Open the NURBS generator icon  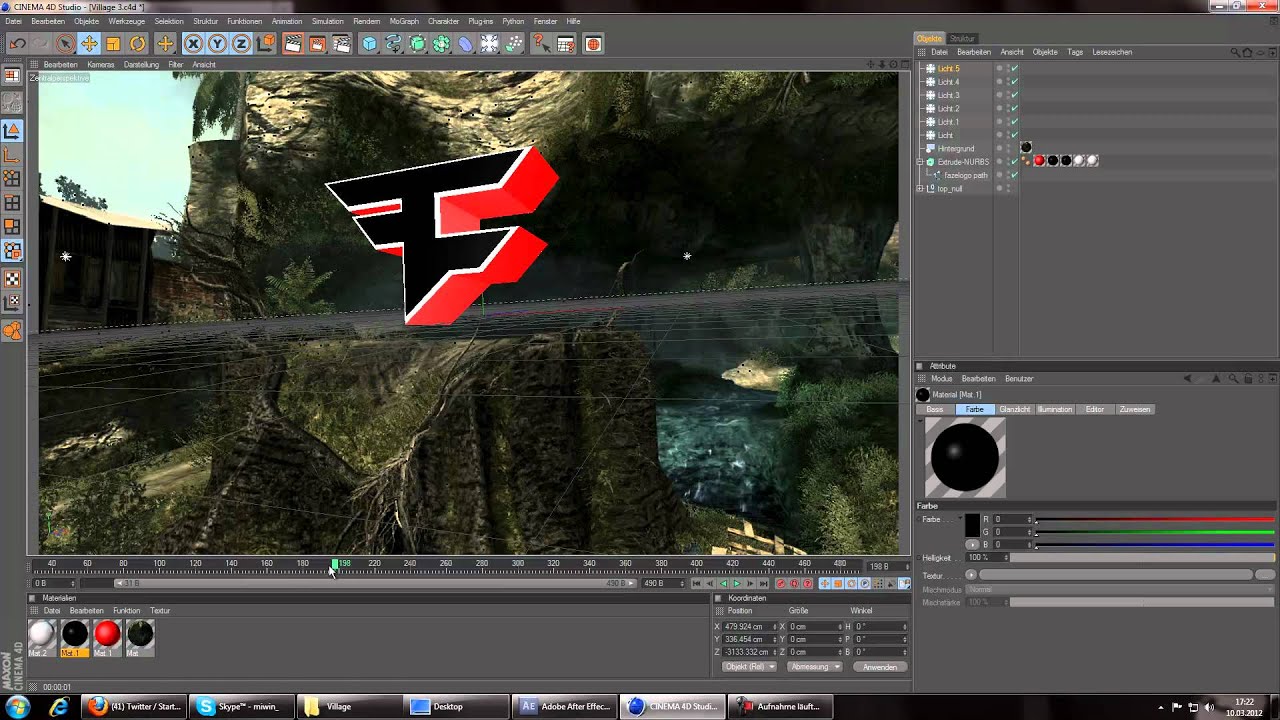click(x=418, y=44)
